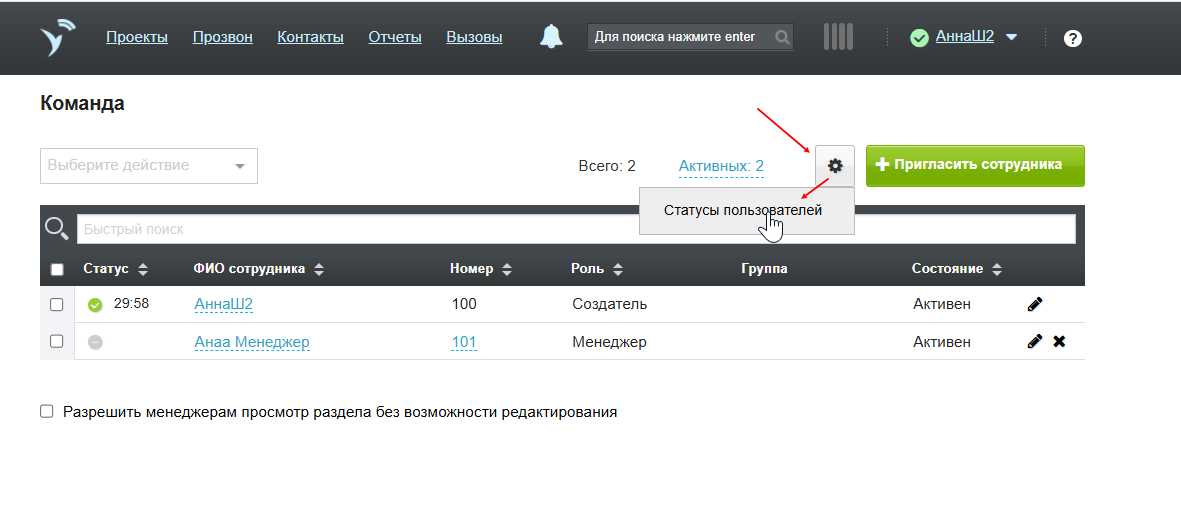Viewport: 1181px width, 521px height.
Task: Select Статусы пользователей menu item
Action: click(x=743, y=211)
